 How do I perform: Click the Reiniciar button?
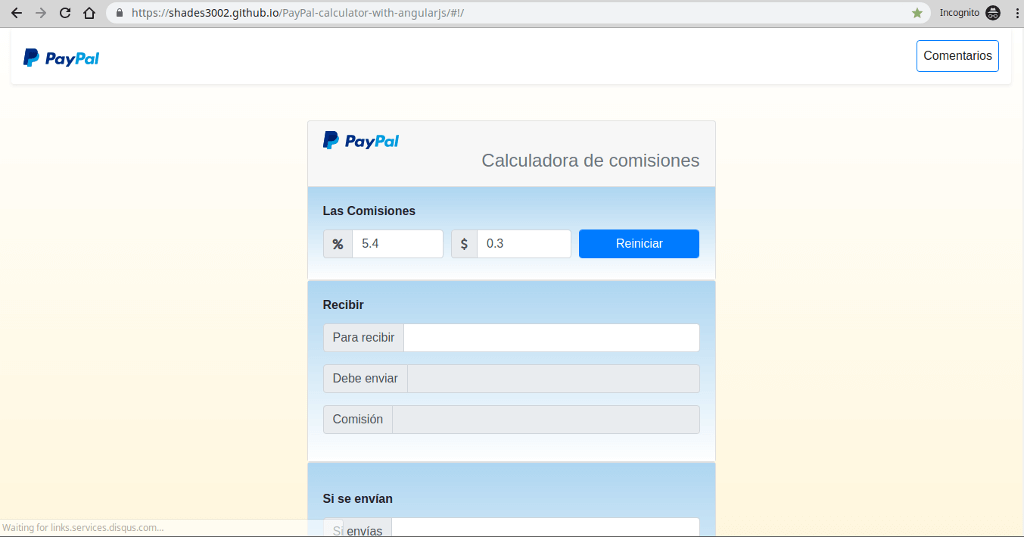click(x=639, y=244)
